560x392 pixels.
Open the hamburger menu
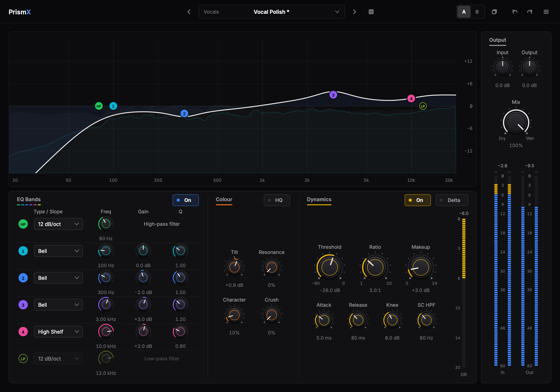pyautogui.click(x=546, y=12)
